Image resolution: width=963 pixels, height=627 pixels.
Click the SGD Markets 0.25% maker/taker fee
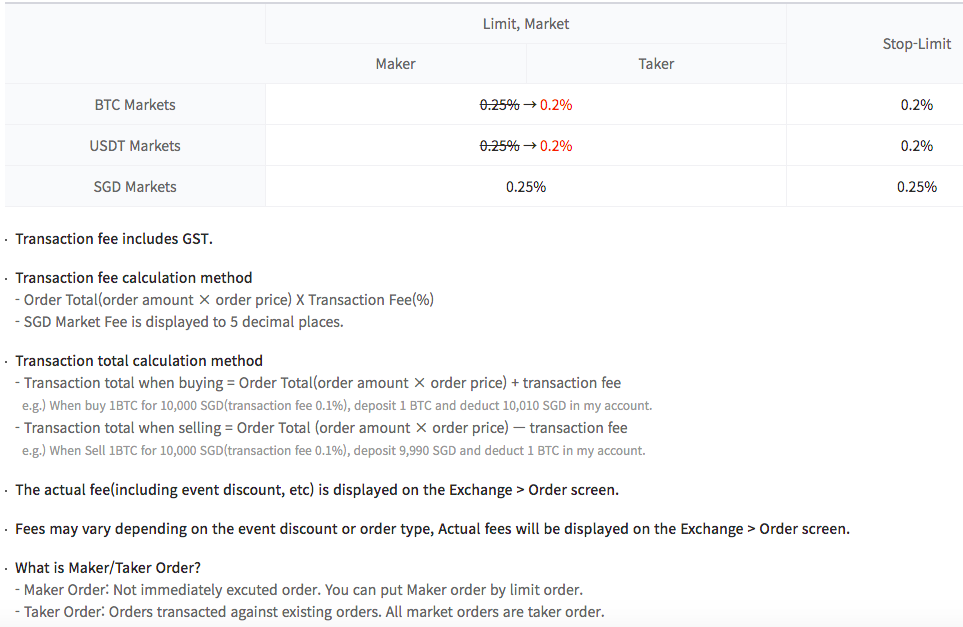pos(526,187)
